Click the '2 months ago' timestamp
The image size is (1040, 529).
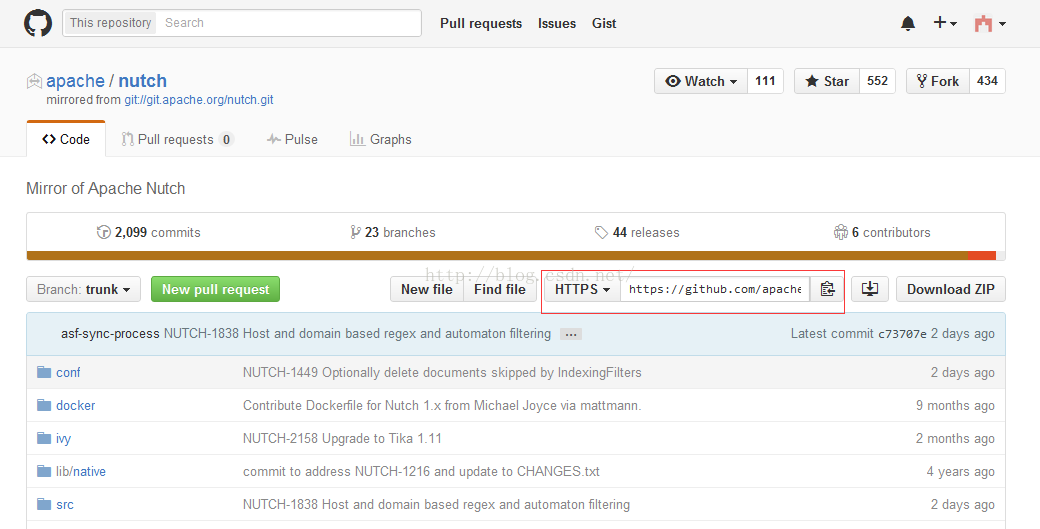955,439
